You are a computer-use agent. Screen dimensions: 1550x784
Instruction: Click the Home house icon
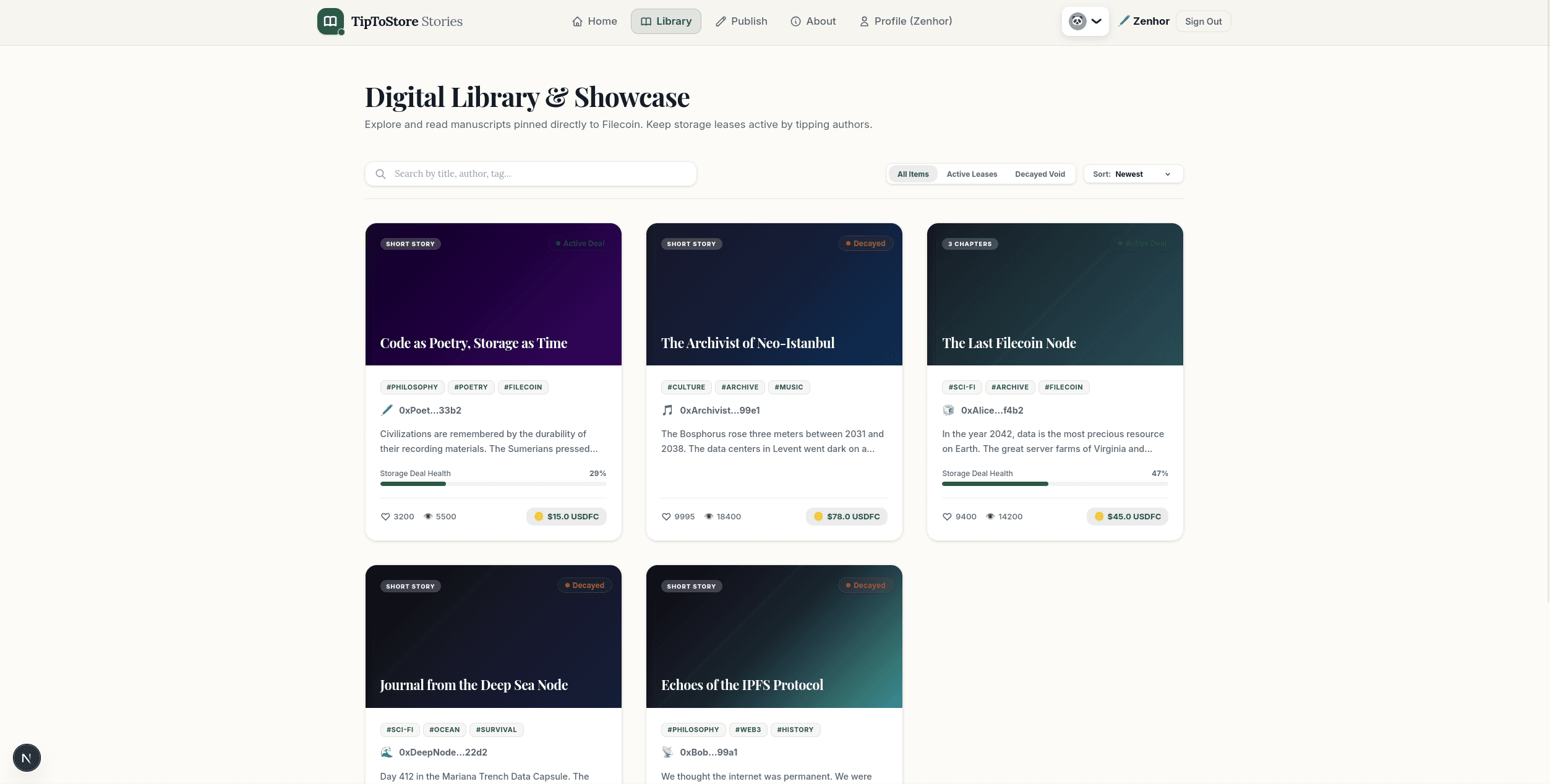pyautogui.click(x=577, y=22)
